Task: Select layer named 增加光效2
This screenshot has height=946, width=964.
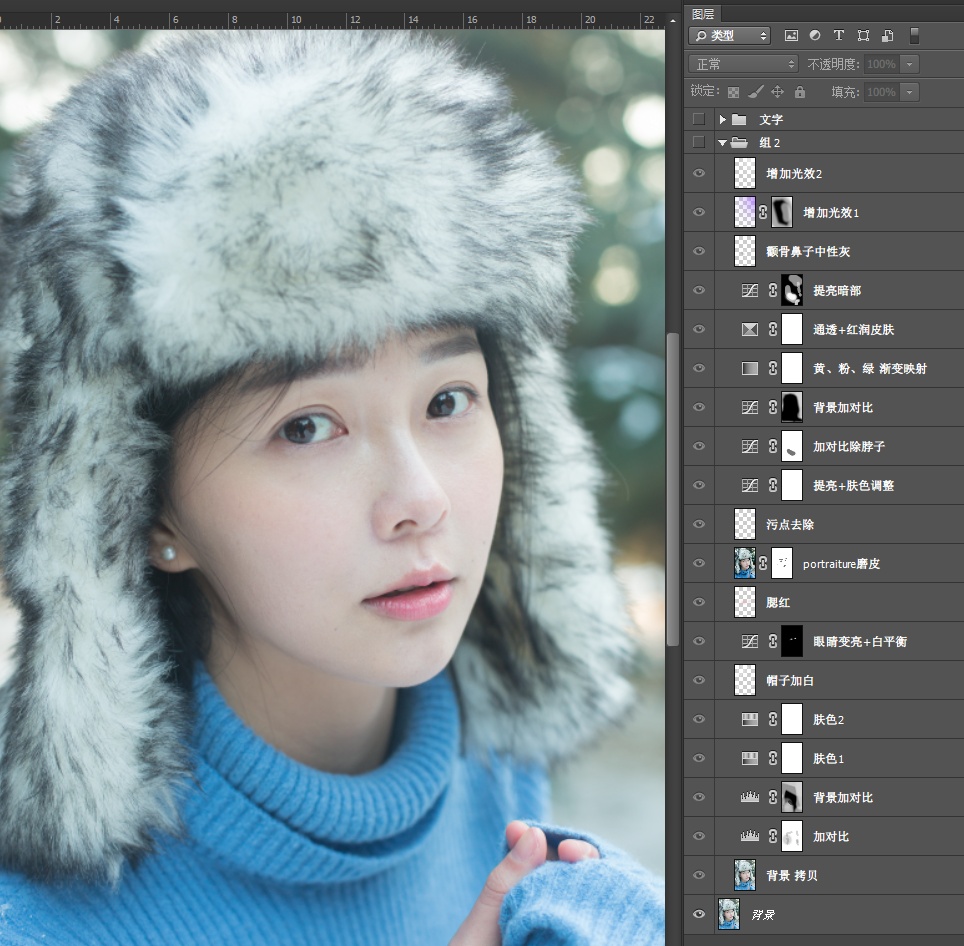Action: (x=794, y=173)
